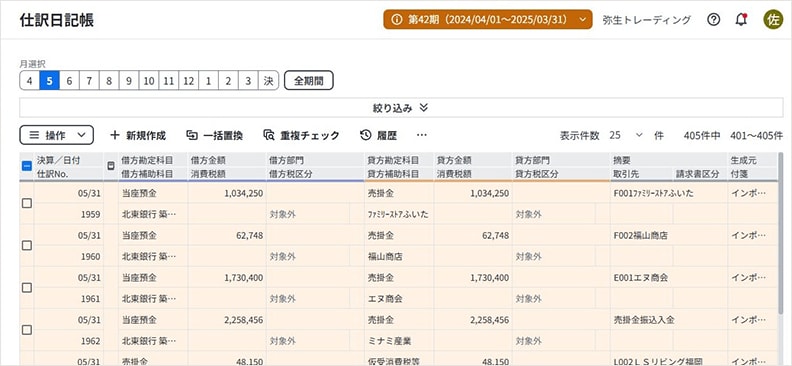This screenshot has height=366, width=792.
Task: Select month 9 tab
Action: point(128,81)
